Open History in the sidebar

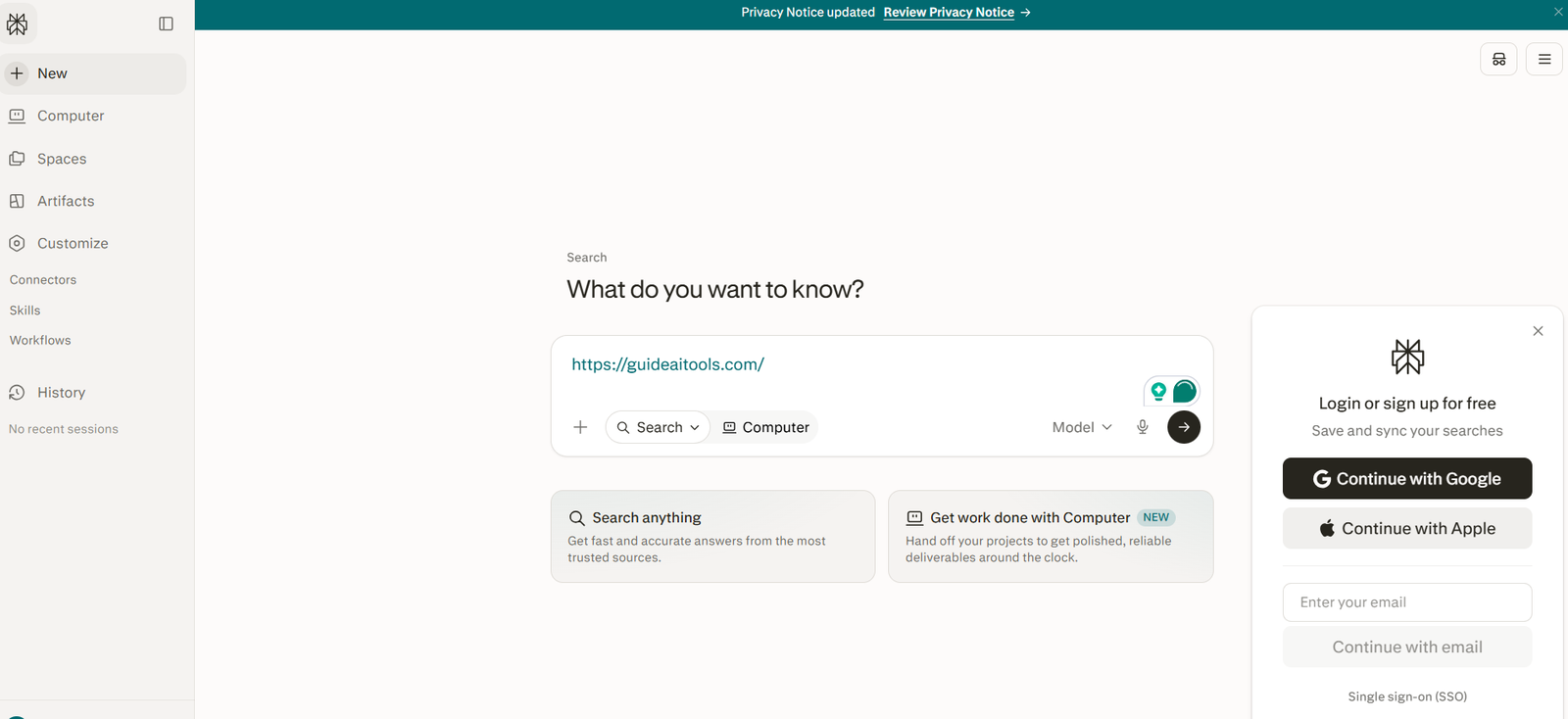pyautogui.click(x=93, y=393)
